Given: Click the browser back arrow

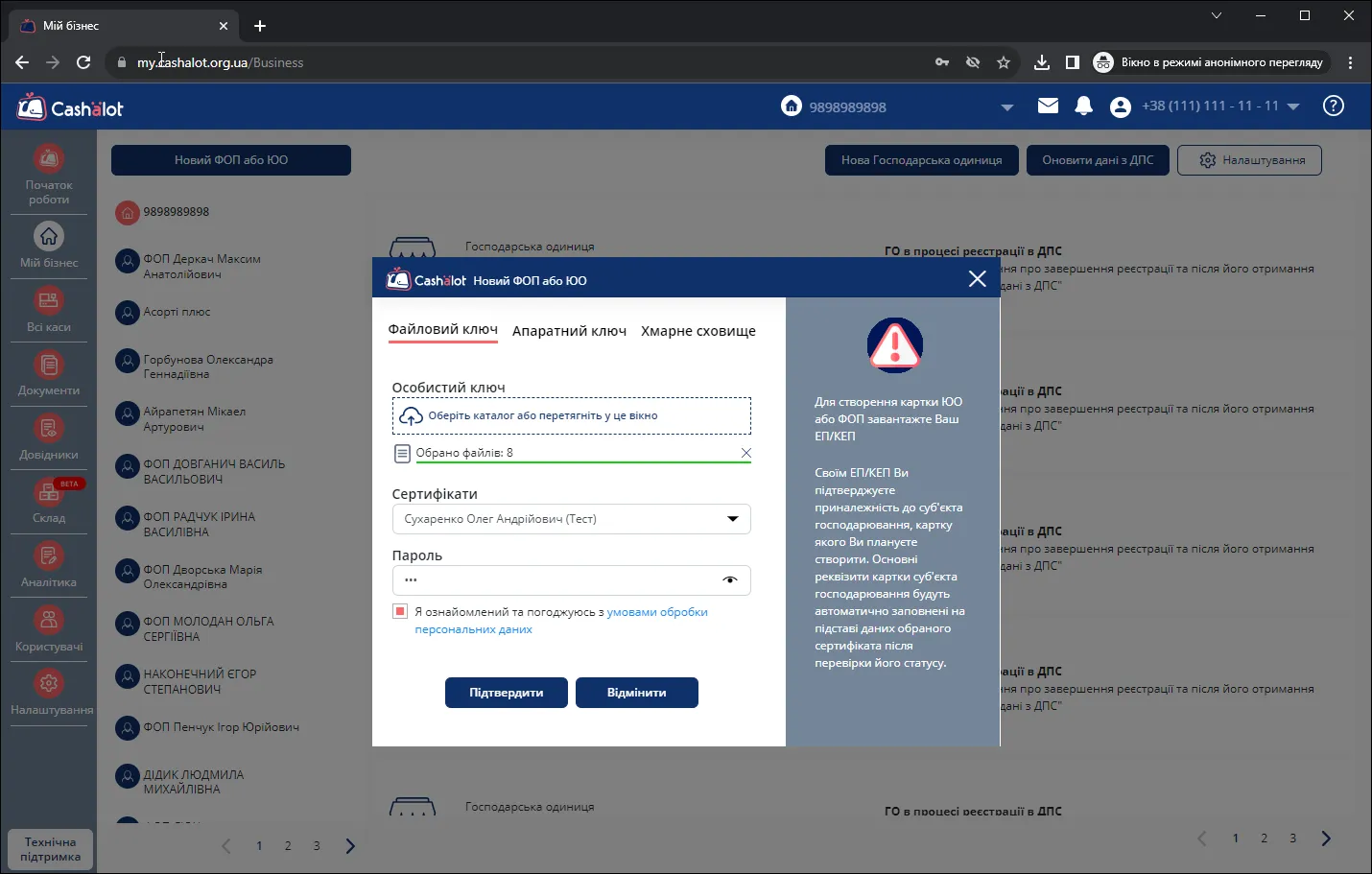Looking at the screenshot, I should (22, 62).
